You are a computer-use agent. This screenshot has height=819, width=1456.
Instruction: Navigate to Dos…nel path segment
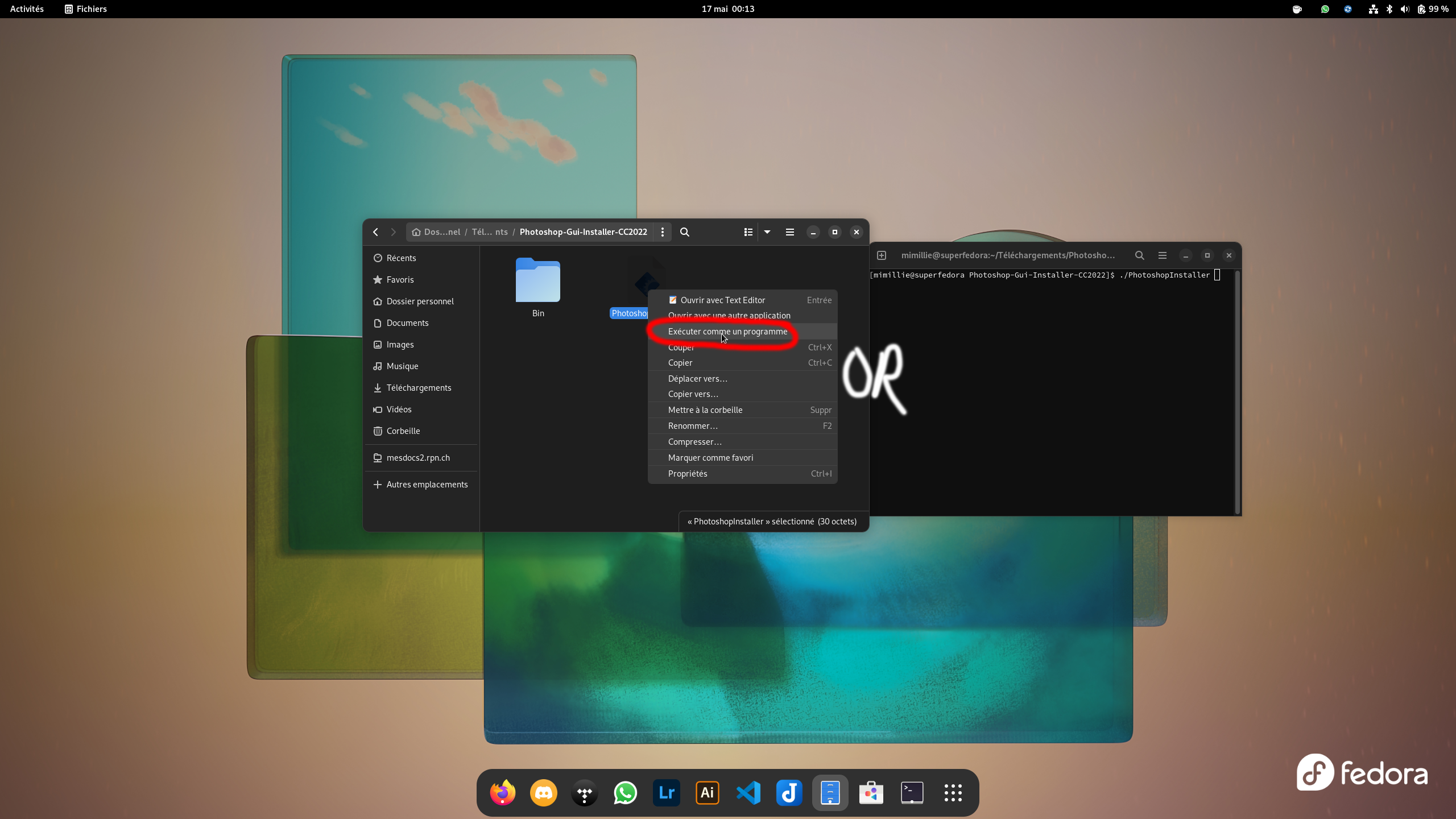coord(436,232)
